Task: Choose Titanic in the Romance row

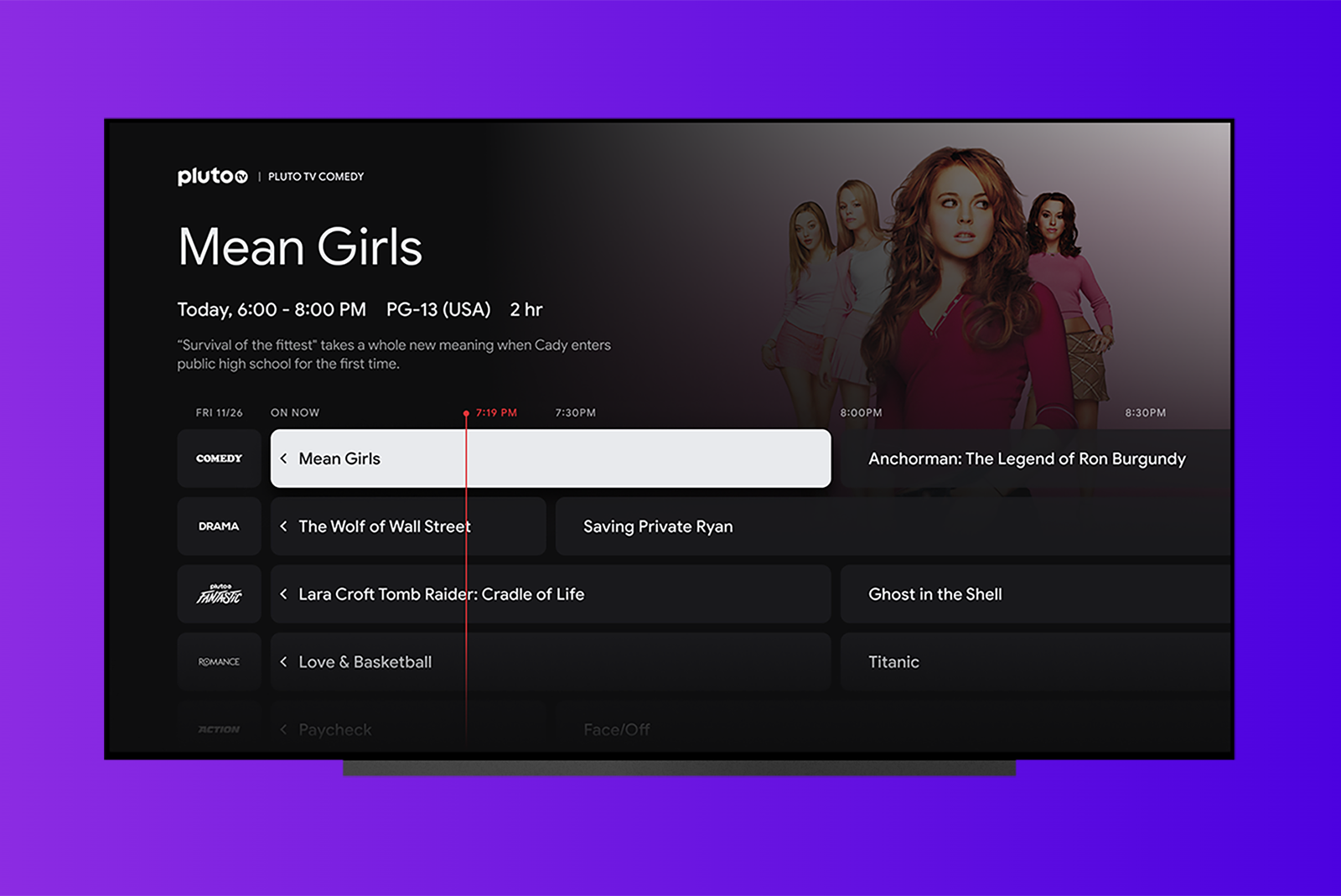Action: tap(893, 662)
